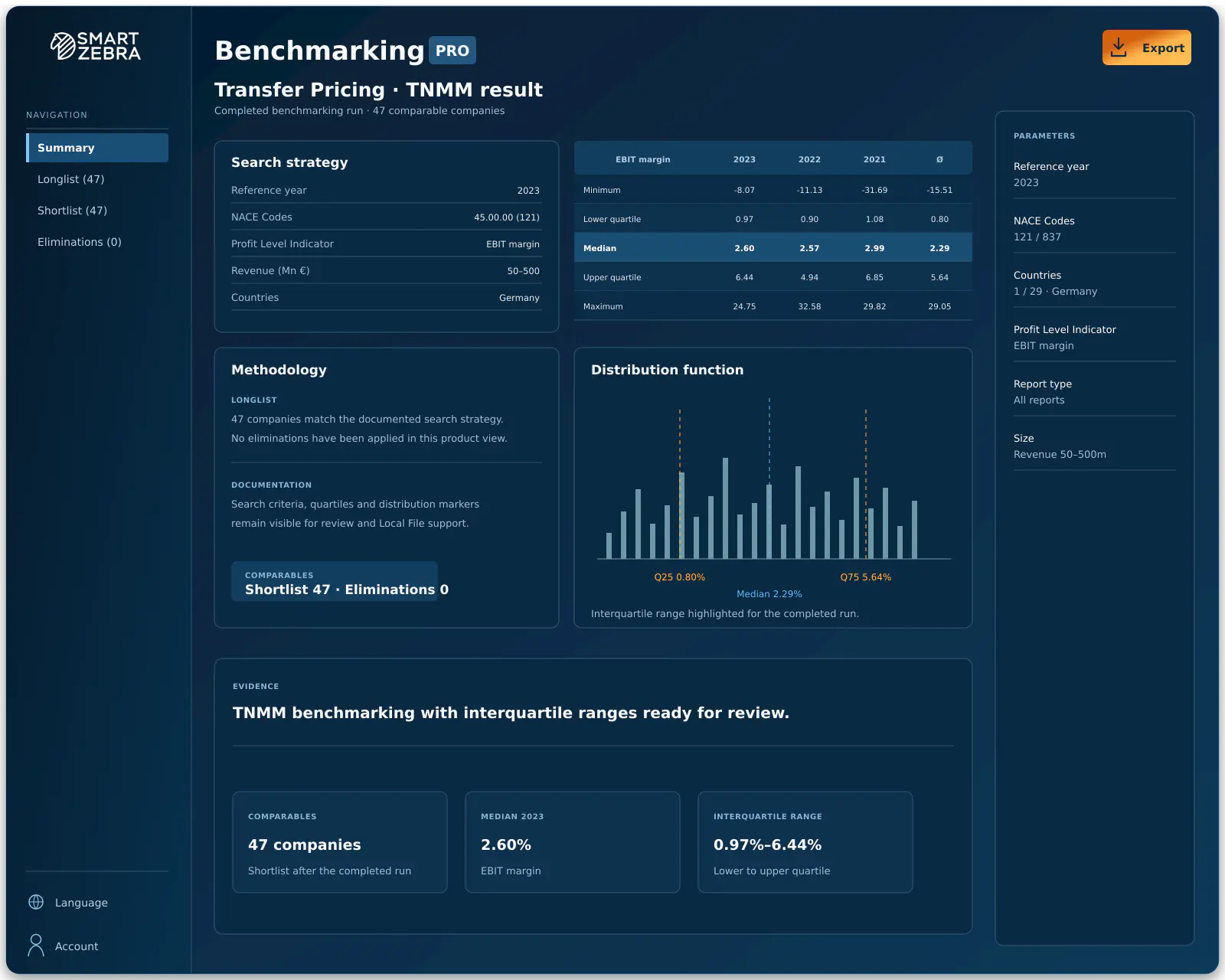Click the Q25 0.80% marker label
Viewport: 1225px width, 980px height.
click(x=679, y=577)
